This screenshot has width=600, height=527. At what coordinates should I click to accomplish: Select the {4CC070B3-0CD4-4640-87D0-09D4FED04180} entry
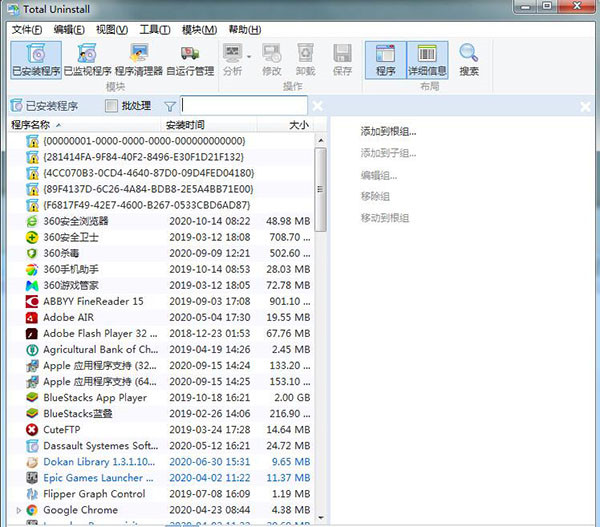pos(149,173)
